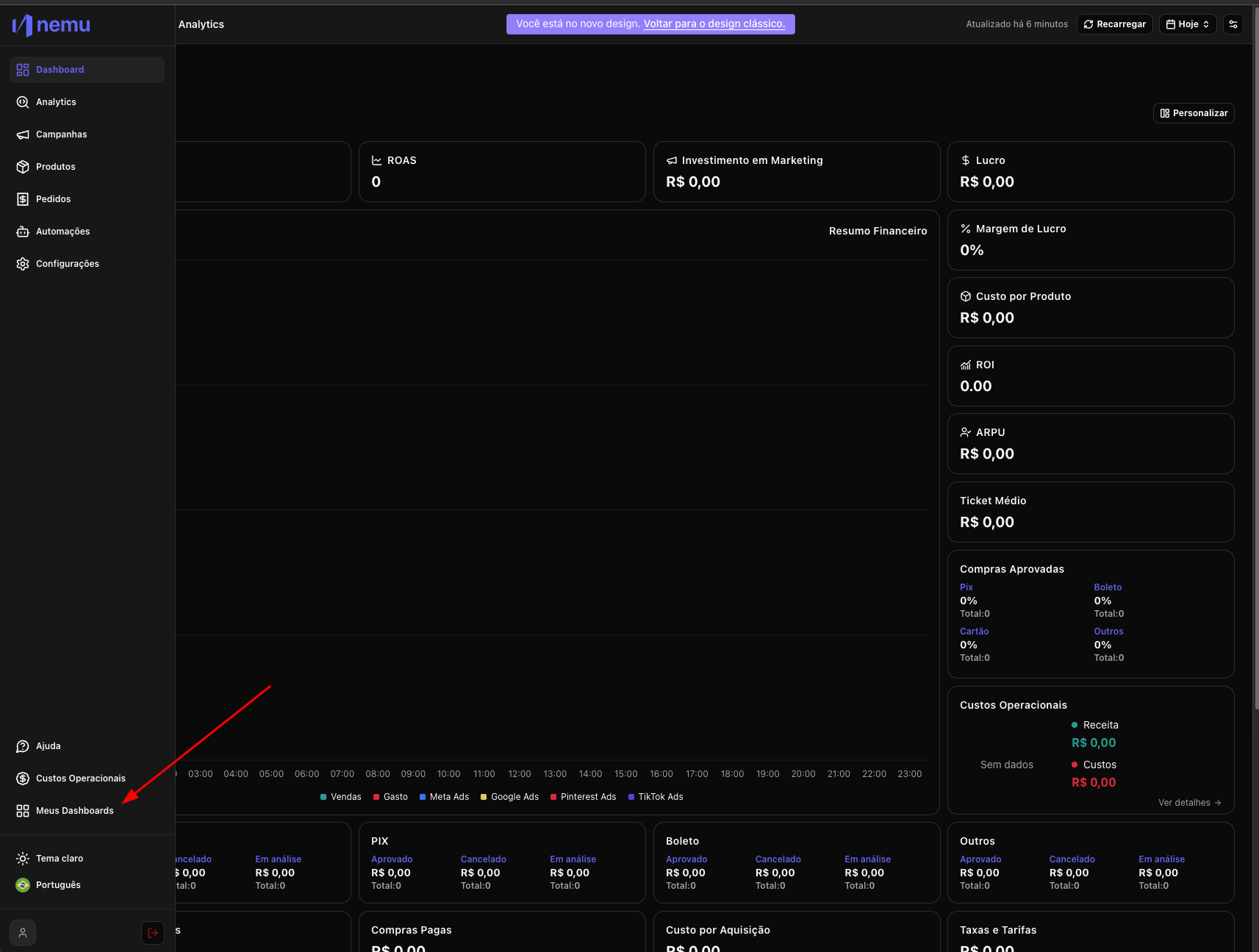Click the Configurações gear icon
The height and width of the screenshot is (952, 1259).
click(23, 264)
